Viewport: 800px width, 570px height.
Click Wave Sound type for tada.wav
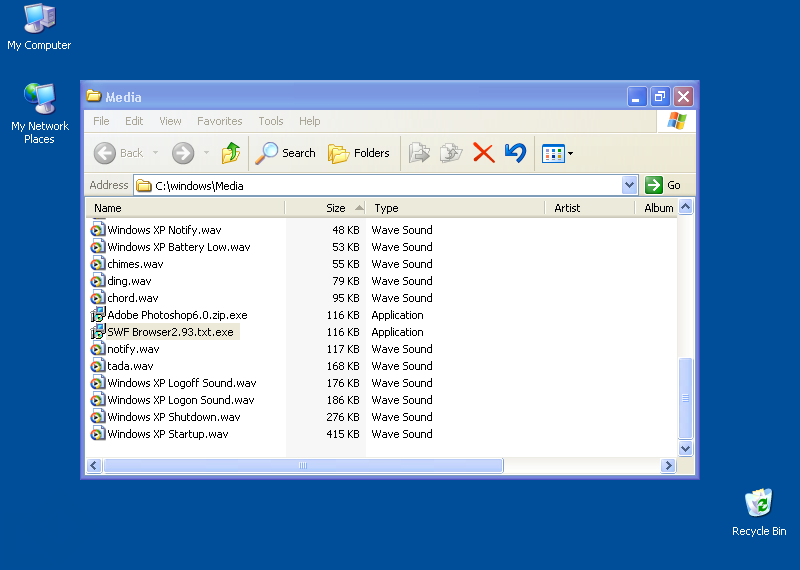click(402, 366)
